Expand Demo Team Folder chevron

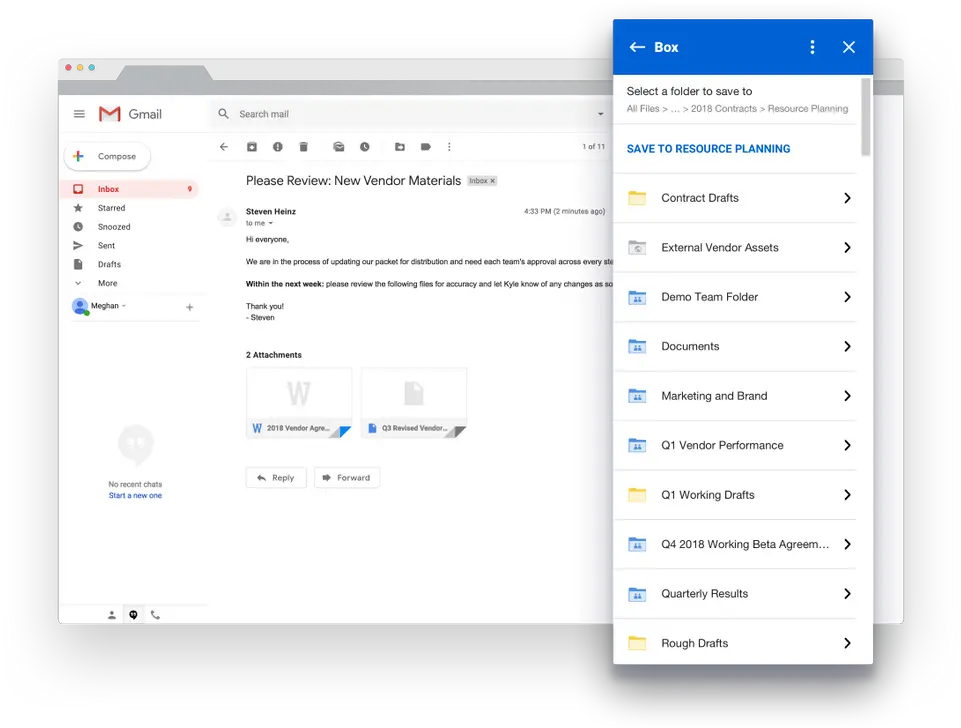click(x=847, y=297)
